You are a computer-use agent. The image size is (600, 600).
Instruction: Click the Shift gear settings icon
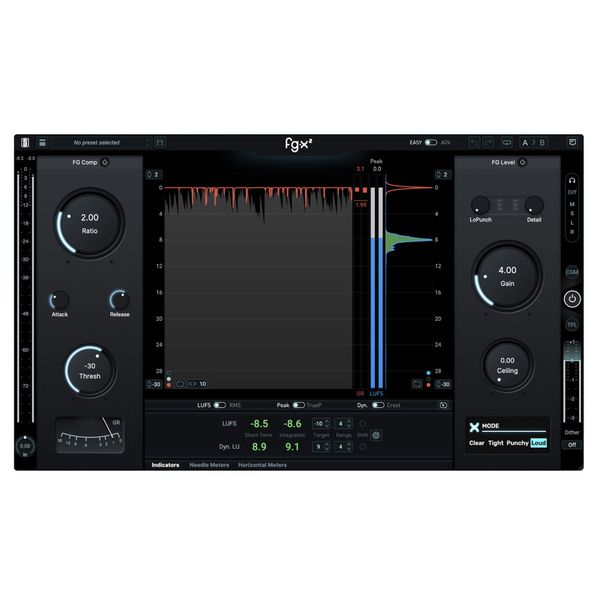[x=376, y=435]
